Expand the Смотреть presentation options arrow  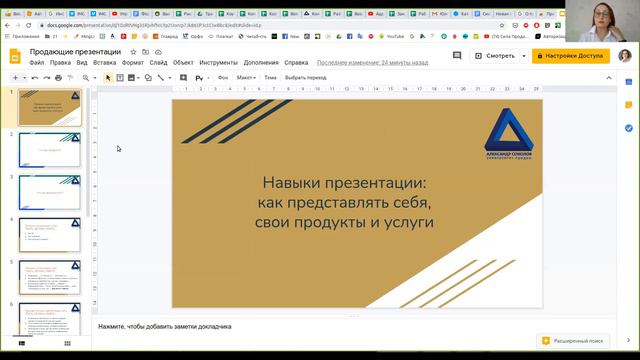[524, 56]
